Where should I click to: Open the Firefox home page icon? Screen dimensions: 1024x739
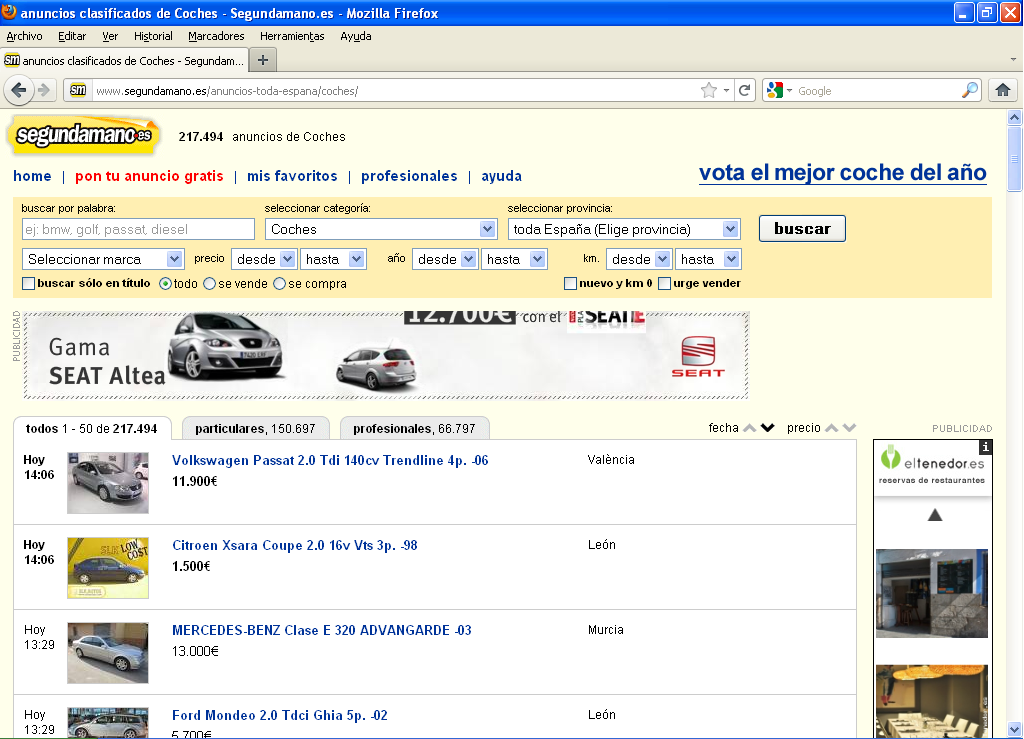pyautogui.click(x=1003, y=90)
